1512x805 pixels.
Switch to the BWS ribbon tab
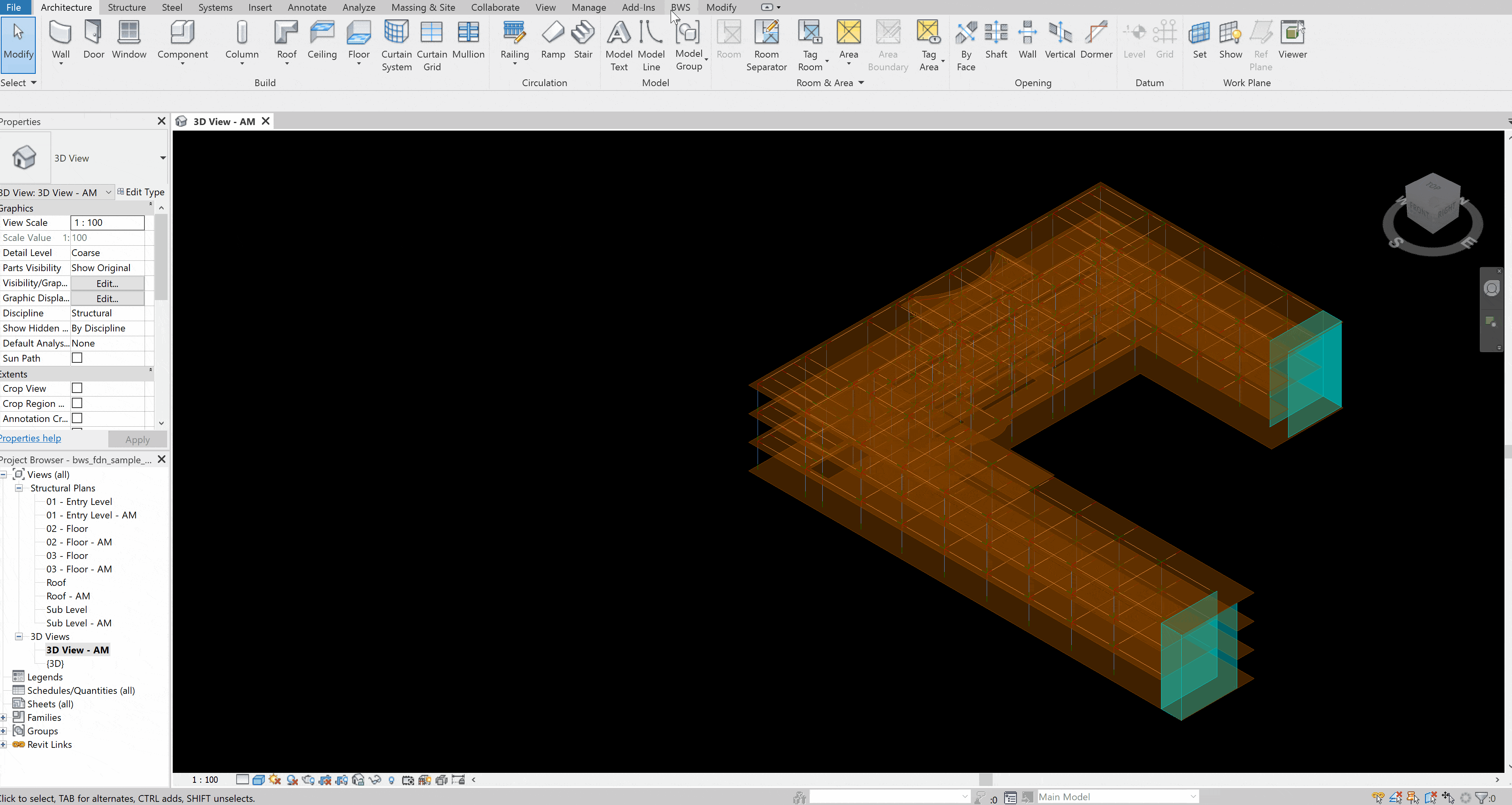tap(680, 7)
